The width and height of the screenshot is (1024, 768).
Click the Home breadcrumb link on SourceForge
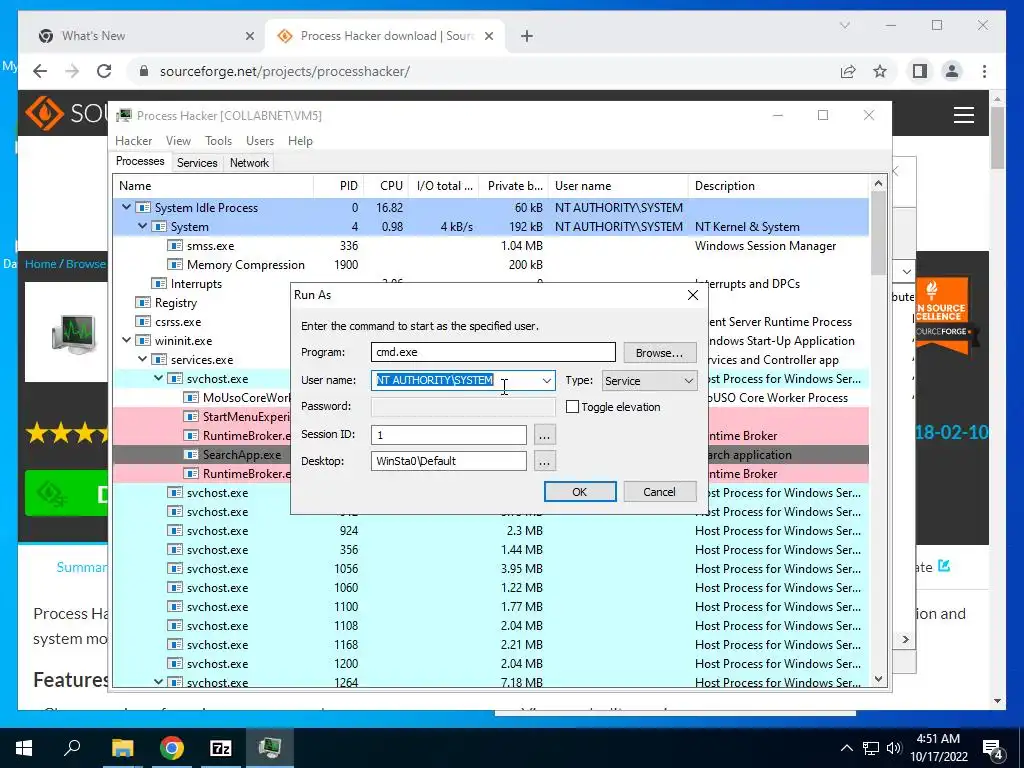[x=40, y=264]
